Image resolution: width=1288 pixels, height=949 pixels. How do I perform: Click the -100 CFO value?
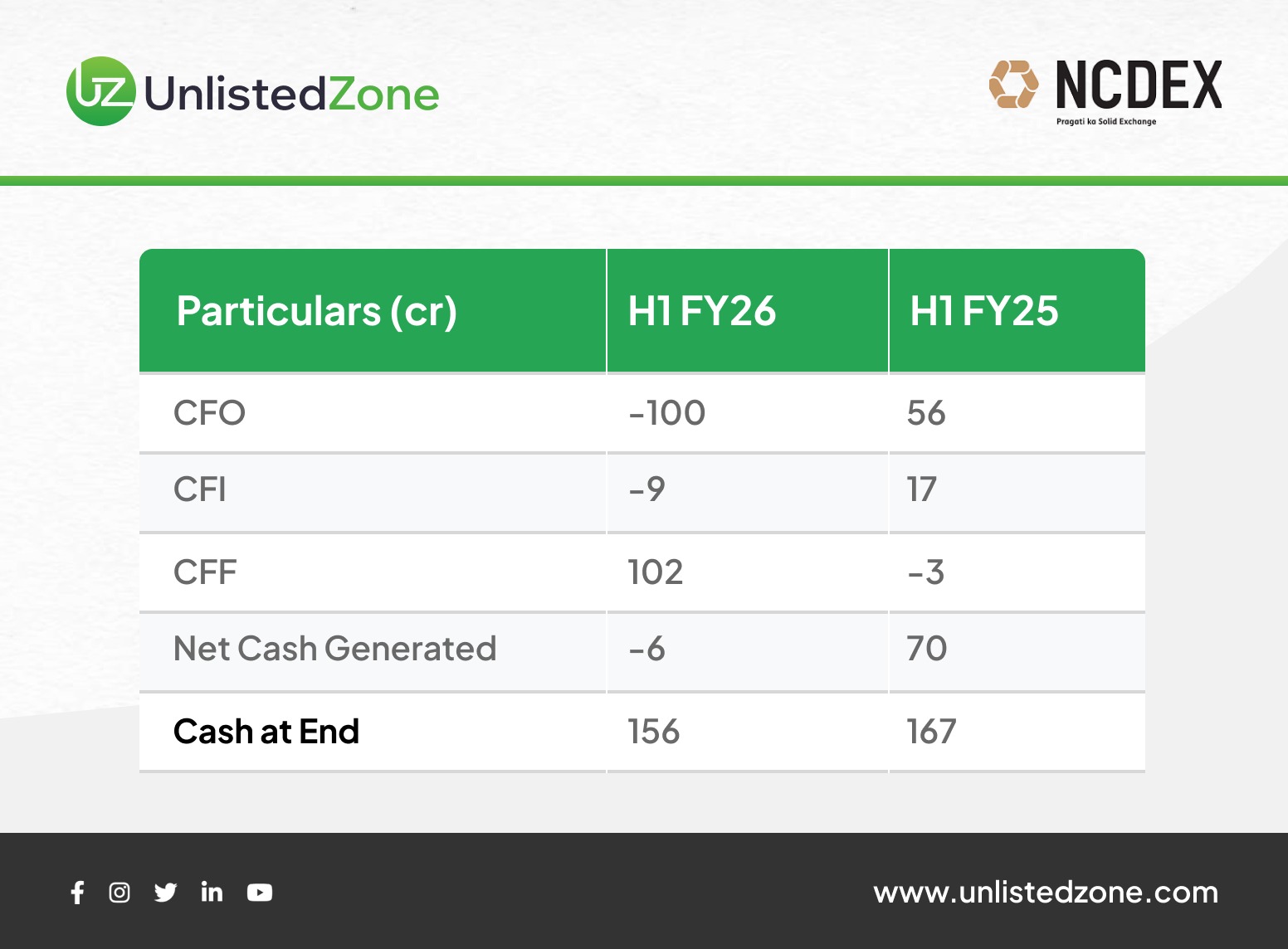coord(667,413)
